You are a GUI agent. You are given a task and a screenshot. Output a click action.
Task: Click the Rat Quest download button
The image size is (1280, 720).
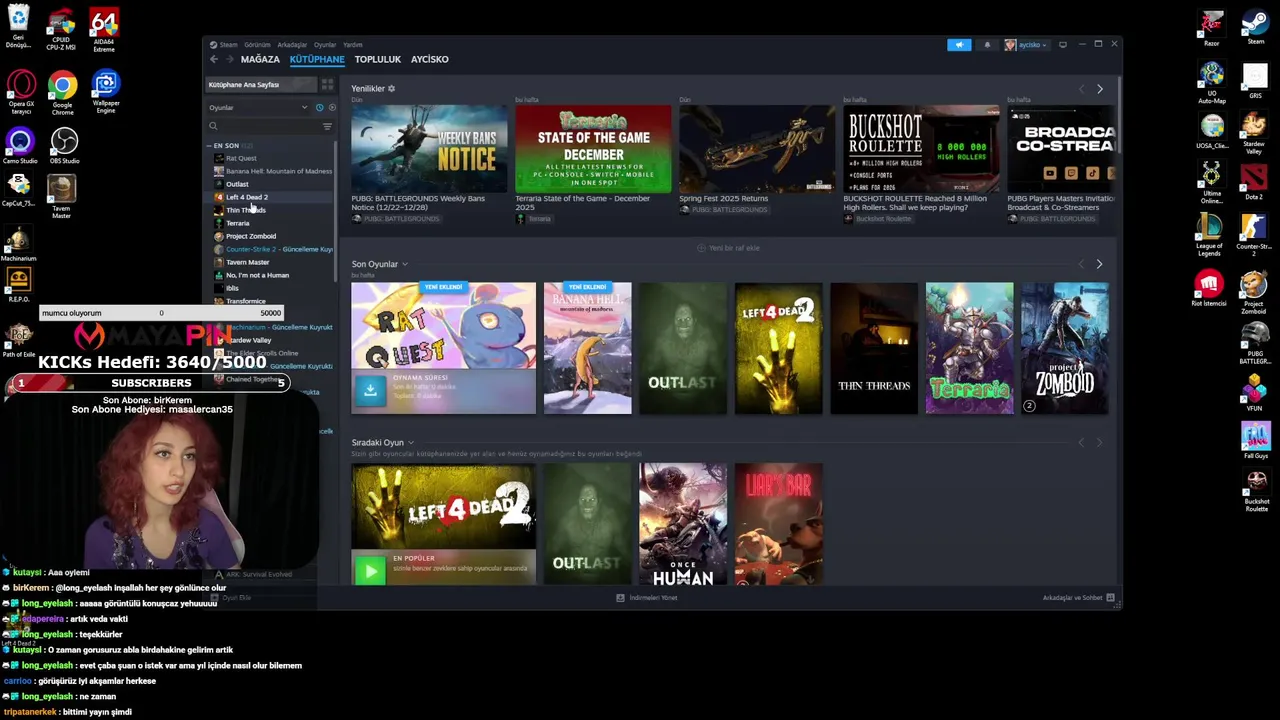(x=370, y=391)
